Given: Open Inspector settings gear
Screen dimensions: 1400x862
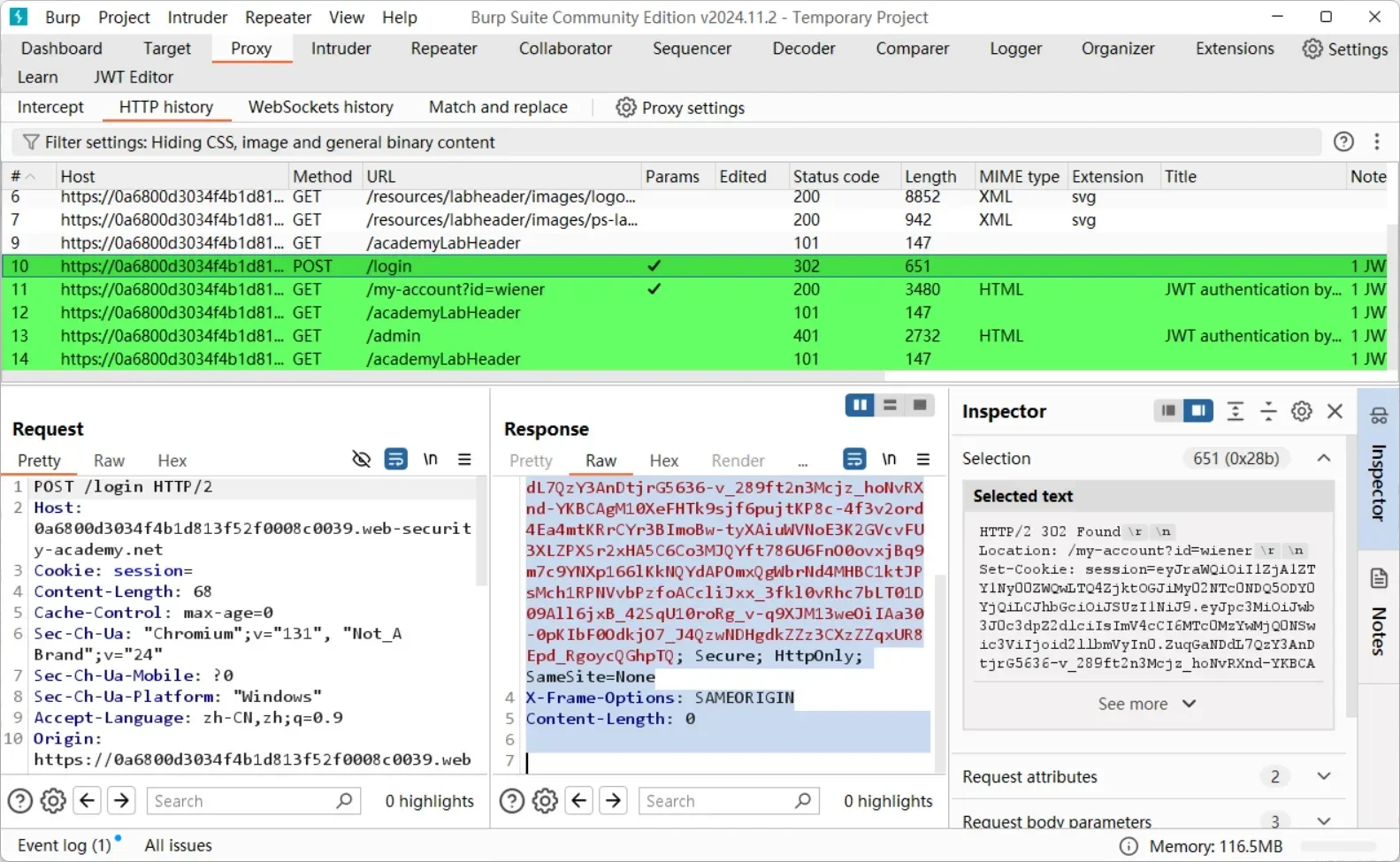Looking at the screenshot, I should click(1302, 411).
